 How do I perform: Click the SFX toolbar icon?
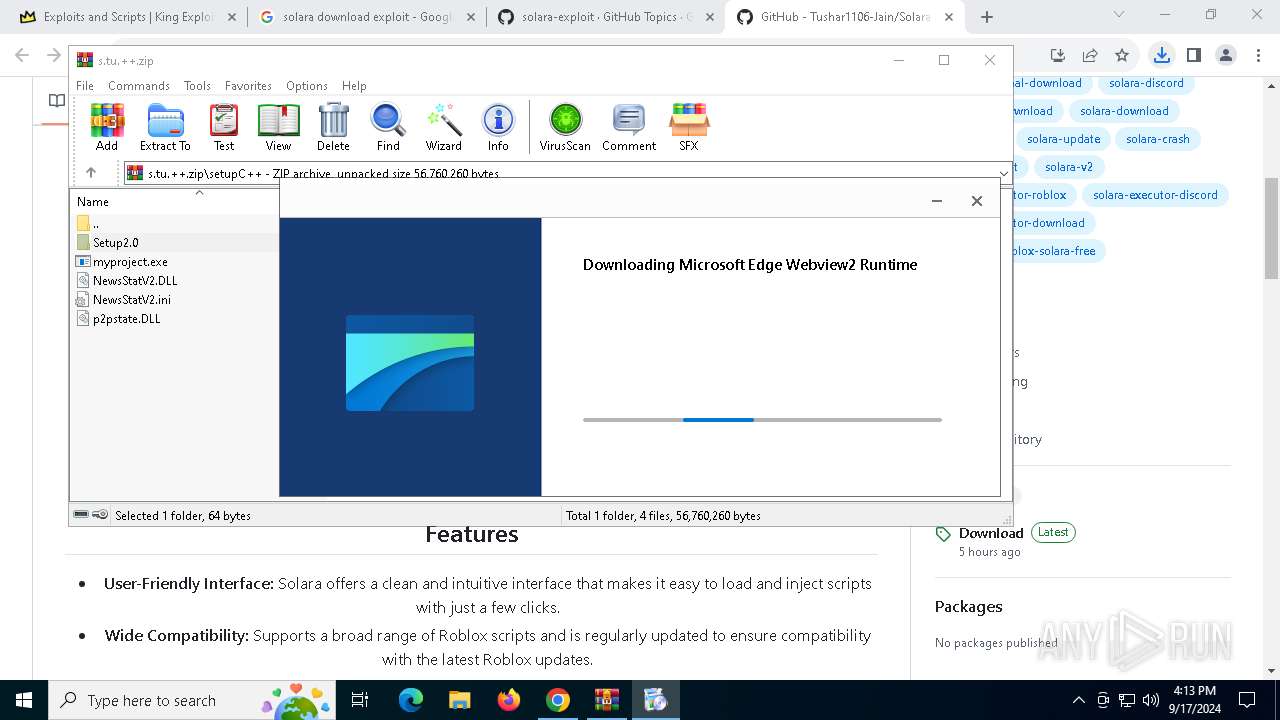689,127
